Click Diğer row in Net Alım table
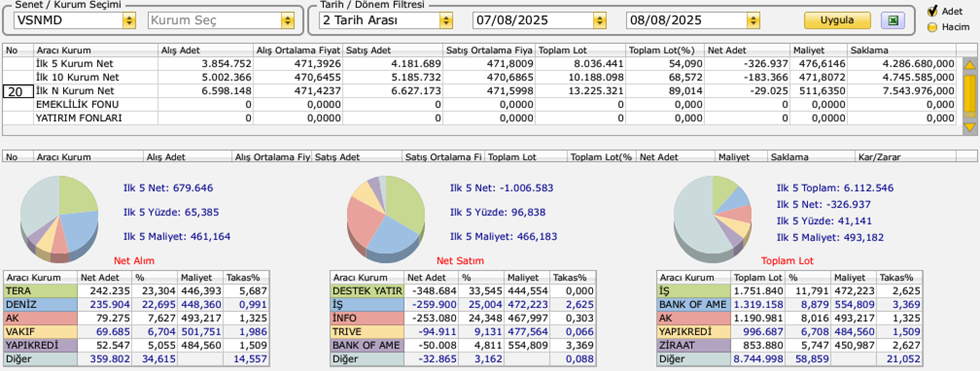The width and height of the screenshot is (980, 371). pos(136,360)
